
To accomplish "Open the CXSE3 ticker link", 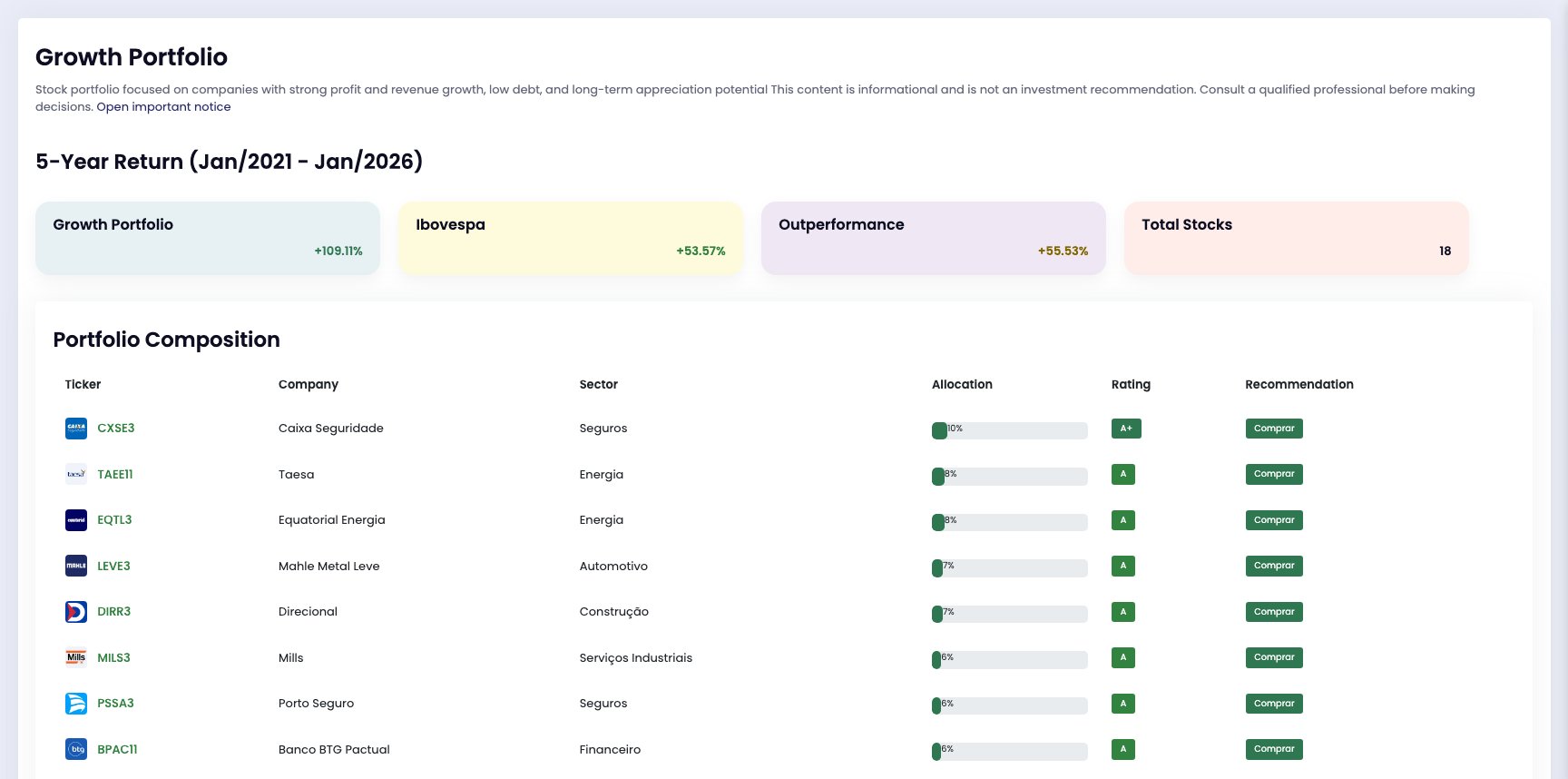I will [116, 429].
